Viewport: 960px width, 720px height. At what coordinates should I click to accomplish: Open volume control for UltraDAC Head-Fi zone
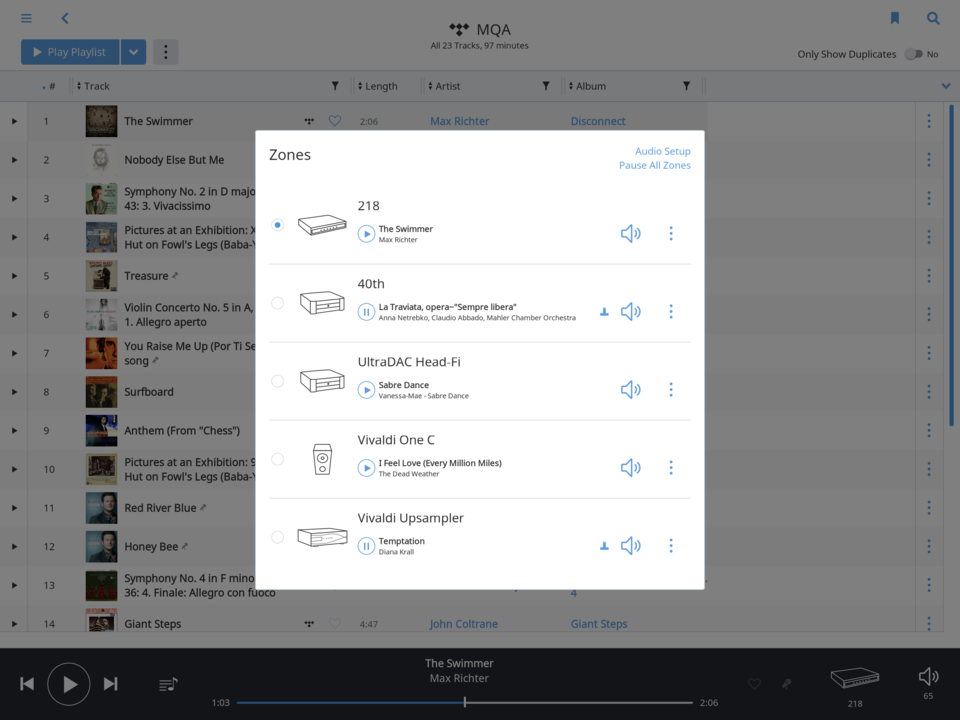pos(631,389)
